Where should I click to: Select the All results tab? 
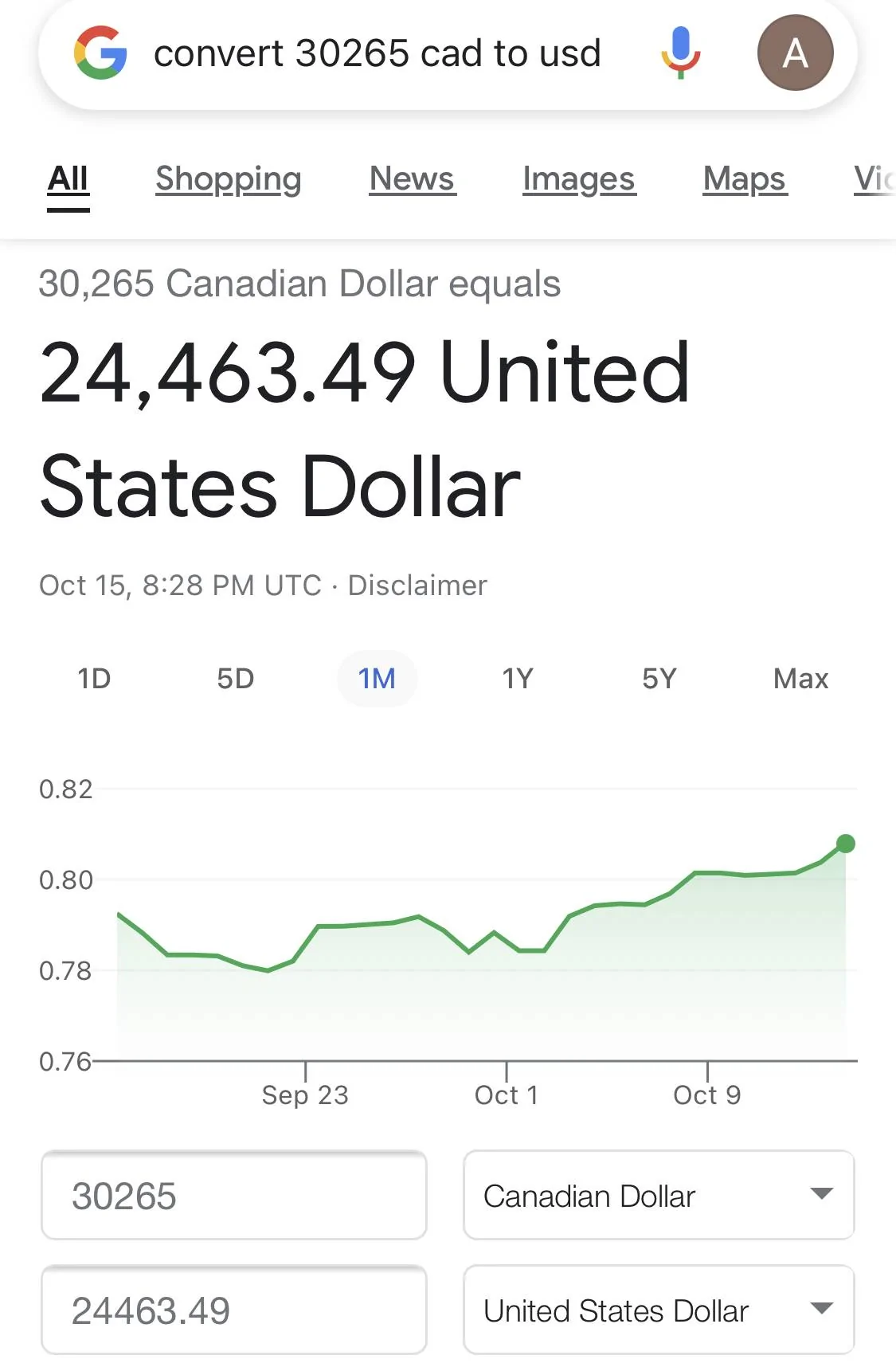click(68, 179)
